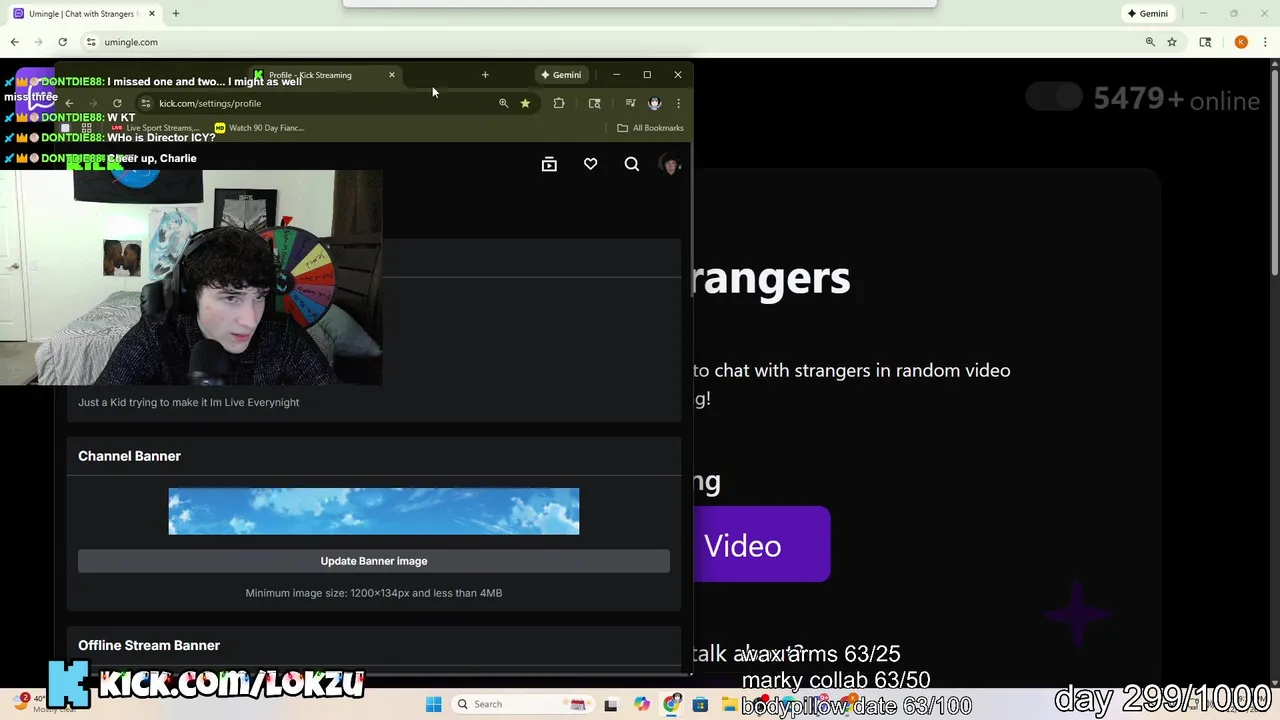
Task: Click Gemini button in Kick window
Action: [561, 75]
